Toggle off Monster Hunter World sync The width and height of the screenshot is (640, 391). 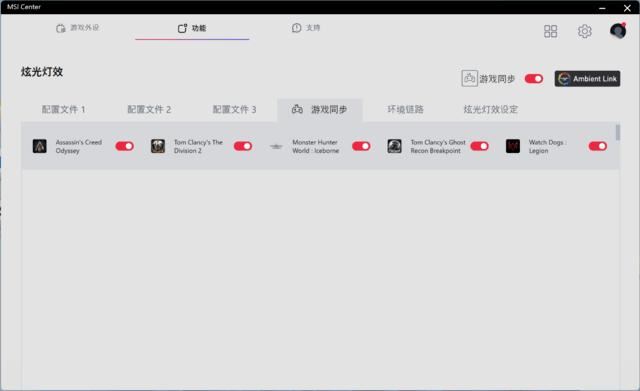[361, 146]
